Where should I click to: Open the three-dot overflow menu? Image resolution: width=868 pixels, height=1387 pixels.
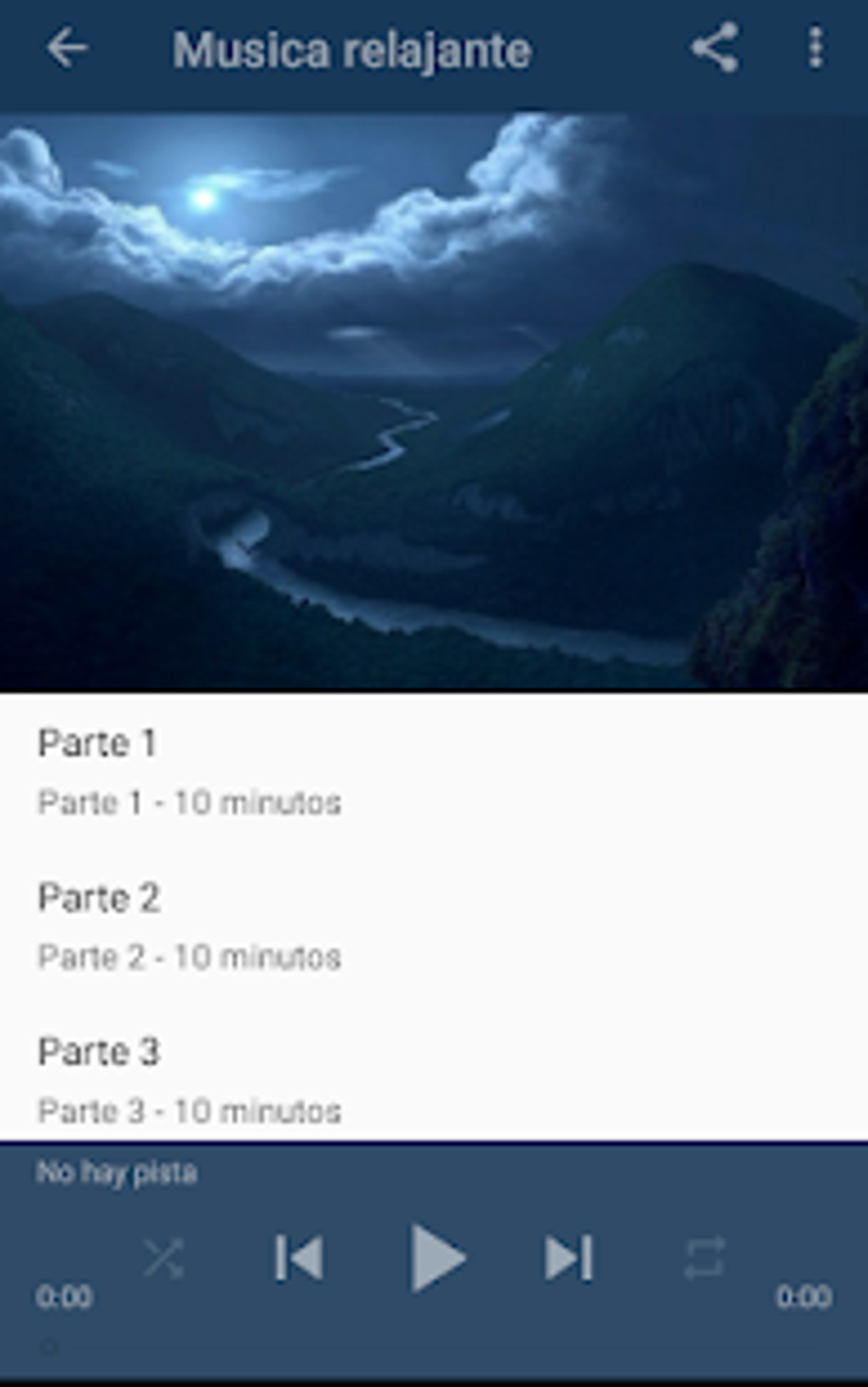click(815, 48)
